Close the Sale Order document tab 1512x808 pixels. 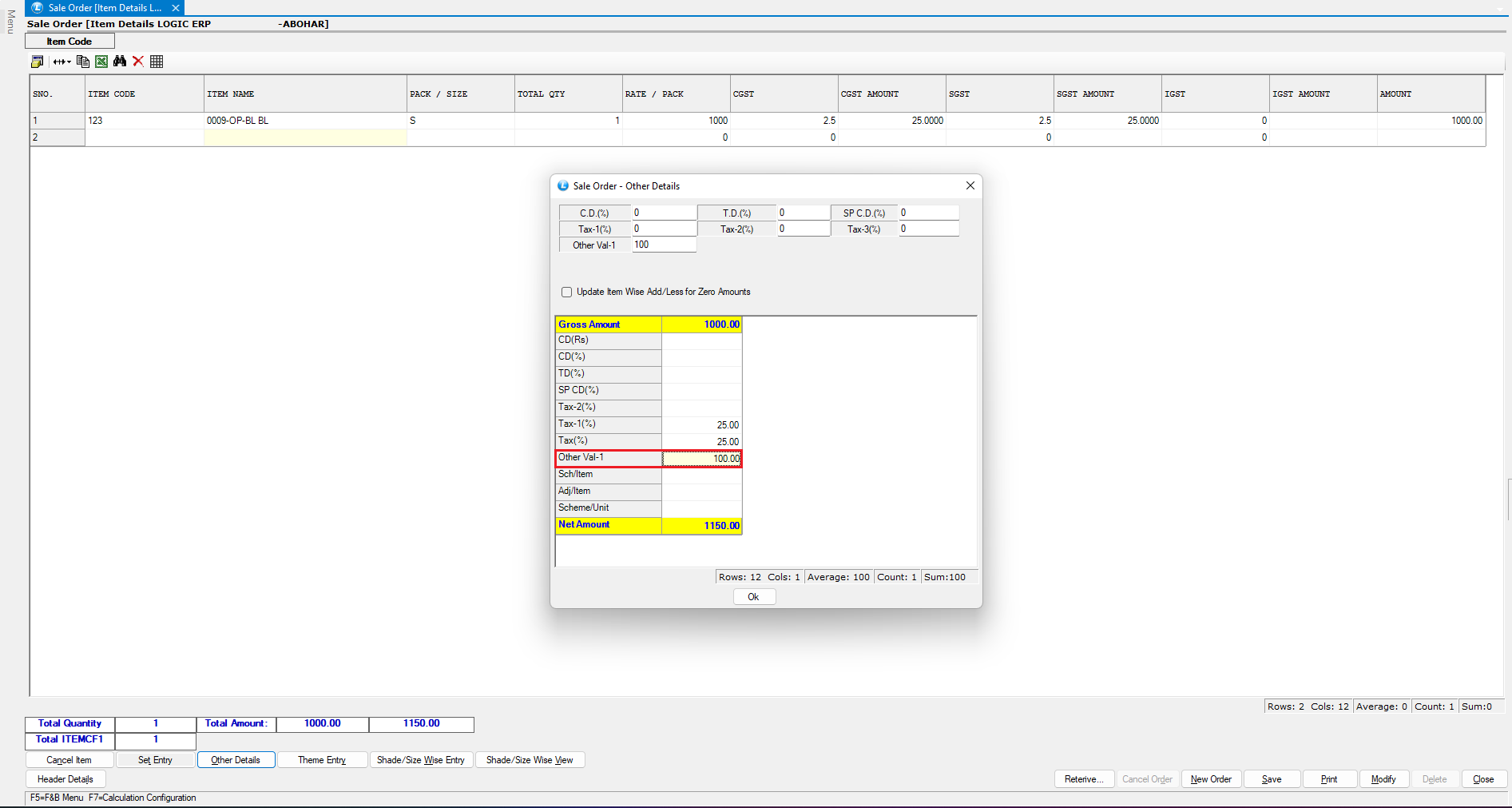point(176,8)
